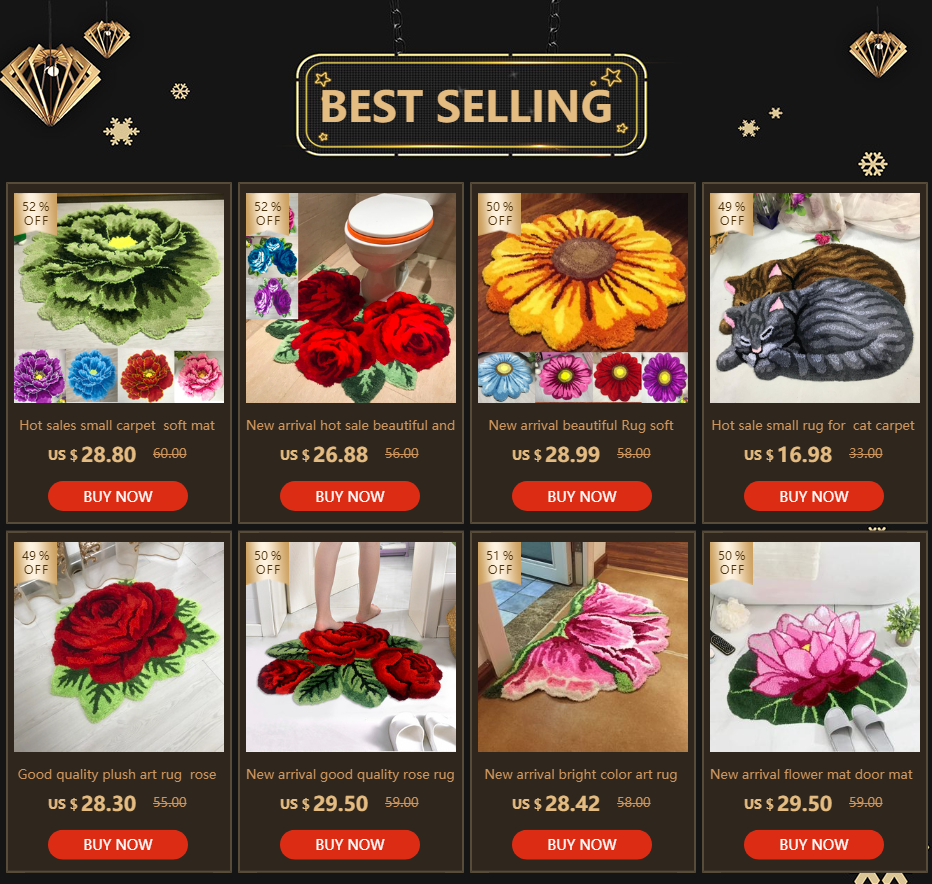Click the 52% OFF badge on peony carpet
The image size is (932, 884).
36,213
